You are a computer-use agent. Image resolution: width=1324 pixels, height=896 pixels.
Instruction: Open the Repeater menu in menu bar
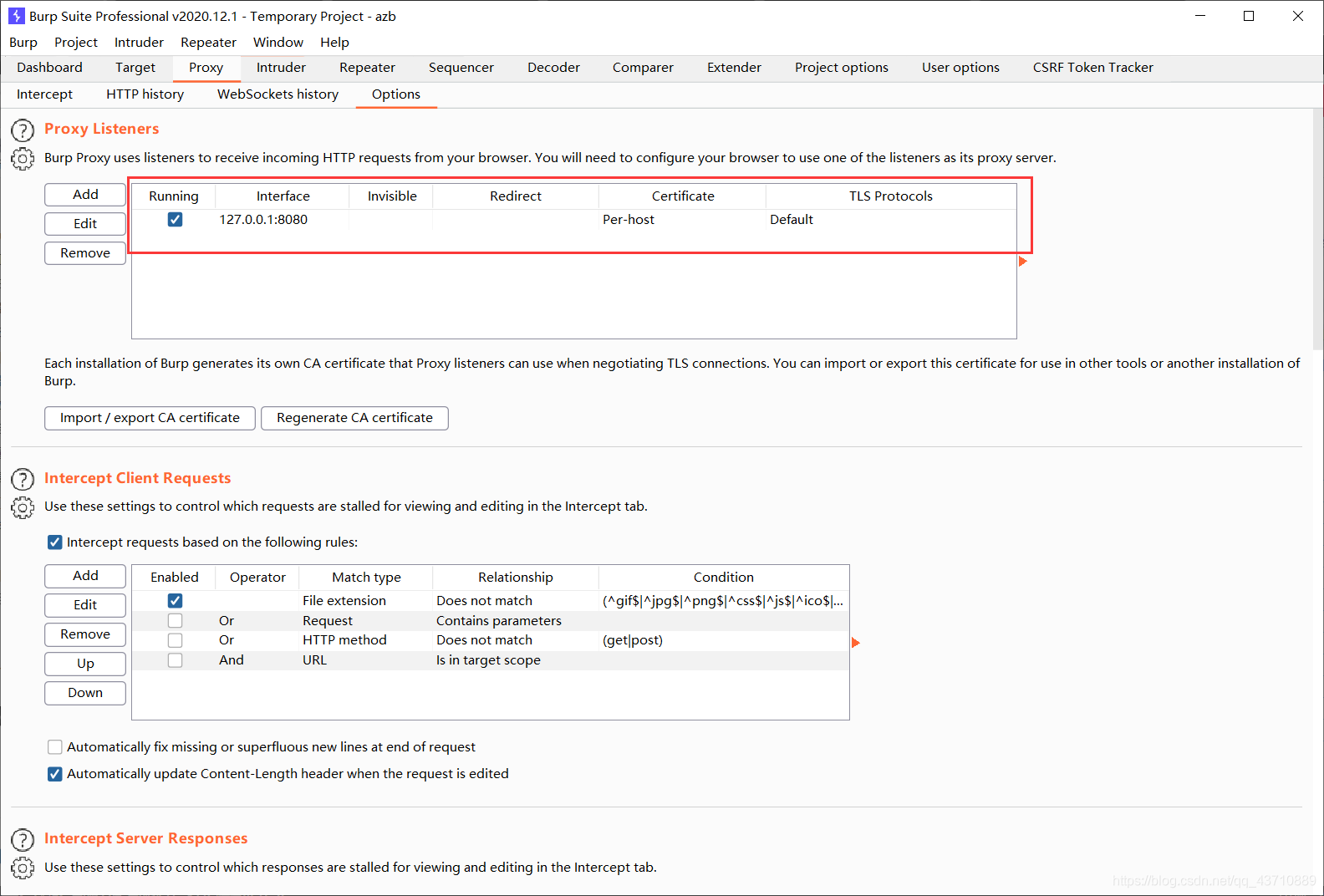[208, 42]
